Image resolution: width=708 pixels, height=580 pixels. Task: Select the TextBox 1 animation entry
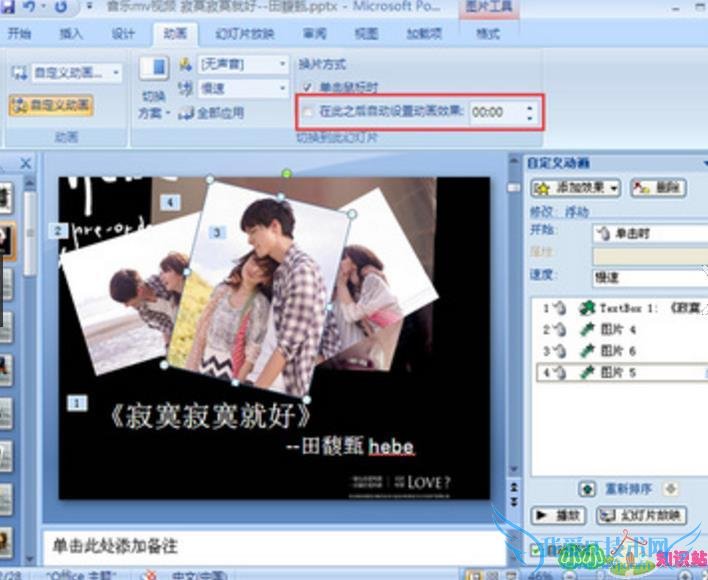pos(621,308)
